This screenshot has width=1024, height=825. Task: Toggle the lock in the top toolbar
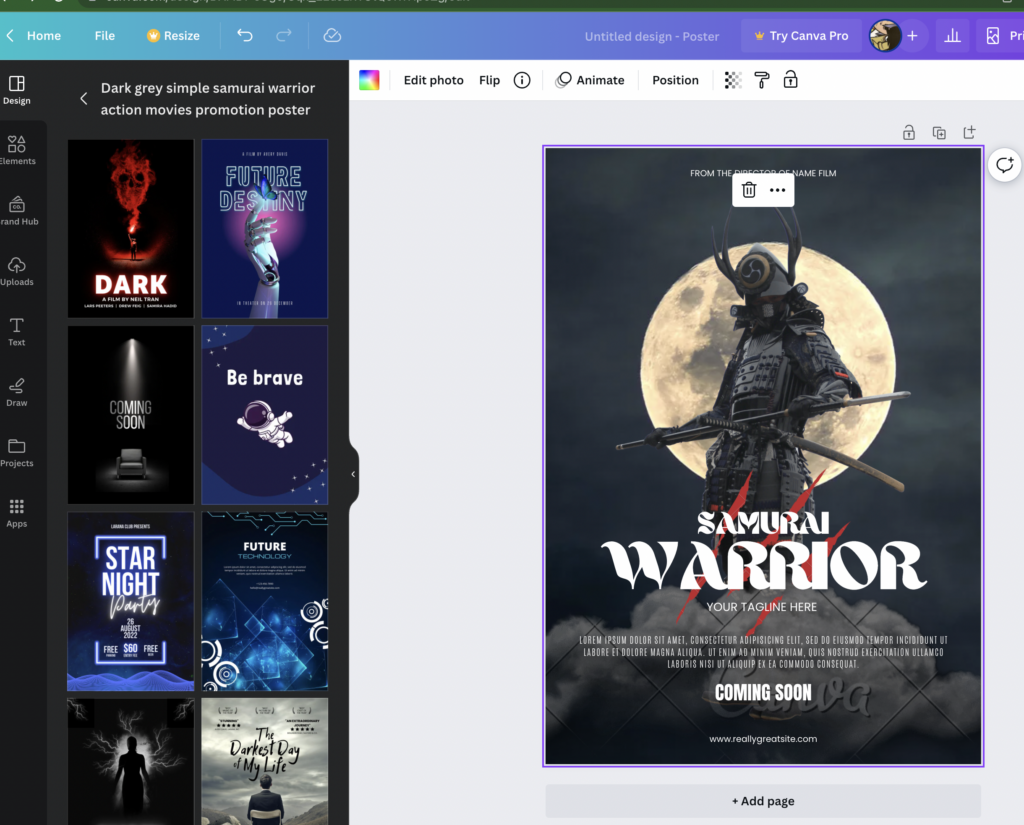point(791,80)
